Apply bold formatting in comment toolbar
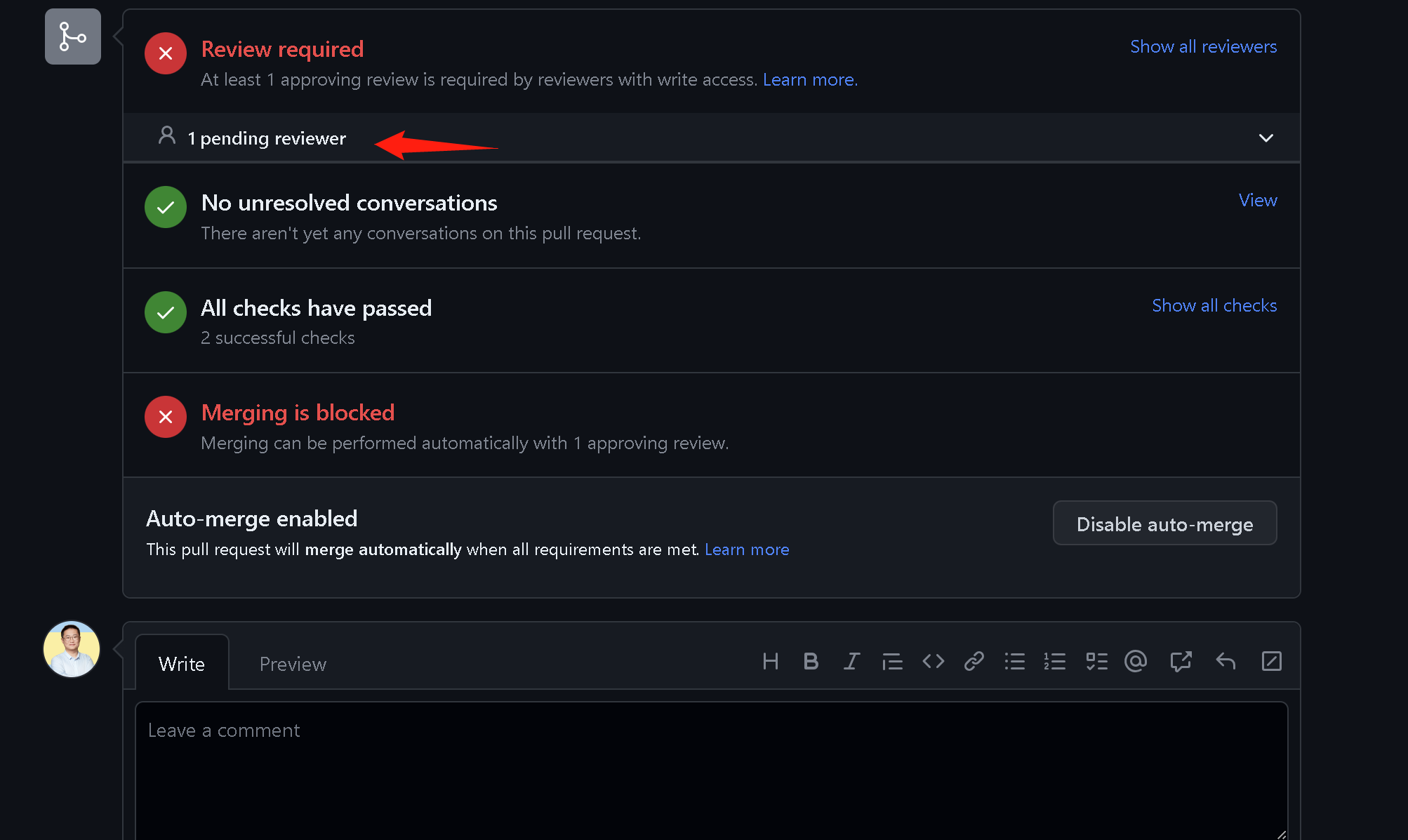 [811, 662]
